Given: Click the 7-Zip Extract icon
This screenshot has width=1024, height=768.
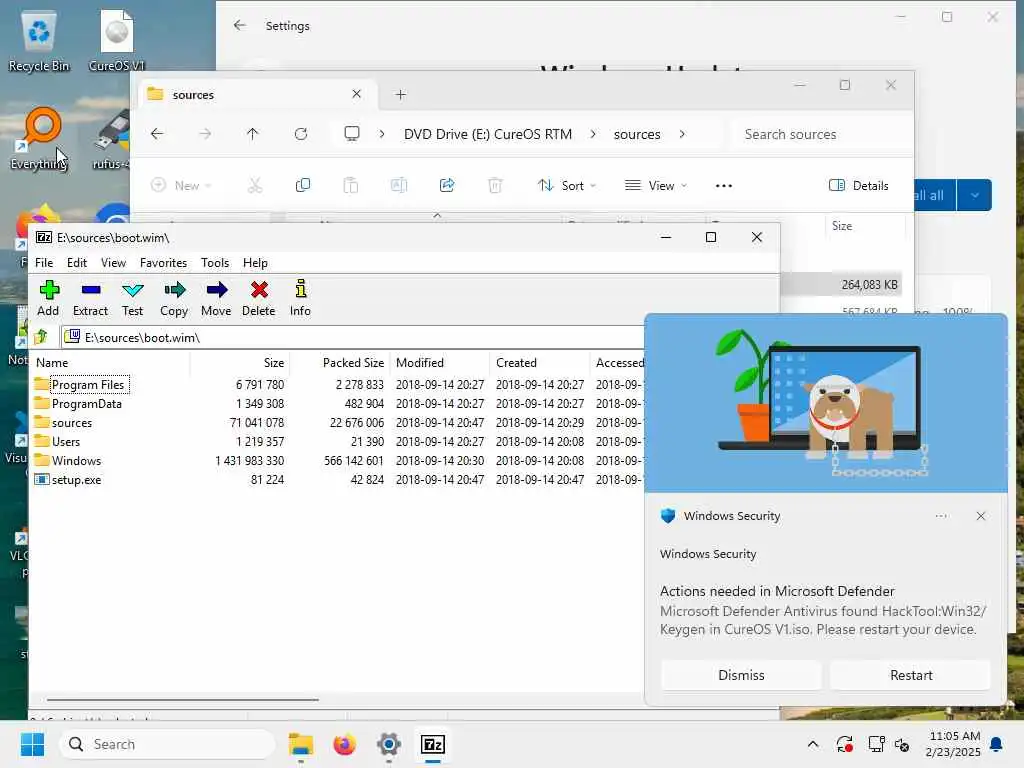Looking at the screenshot, I should pyautogui.click(x=91, y=290).
